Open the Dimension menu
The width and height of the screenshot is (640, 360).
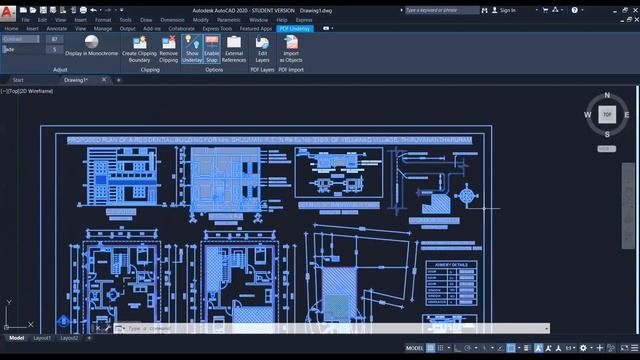(172, 20)
